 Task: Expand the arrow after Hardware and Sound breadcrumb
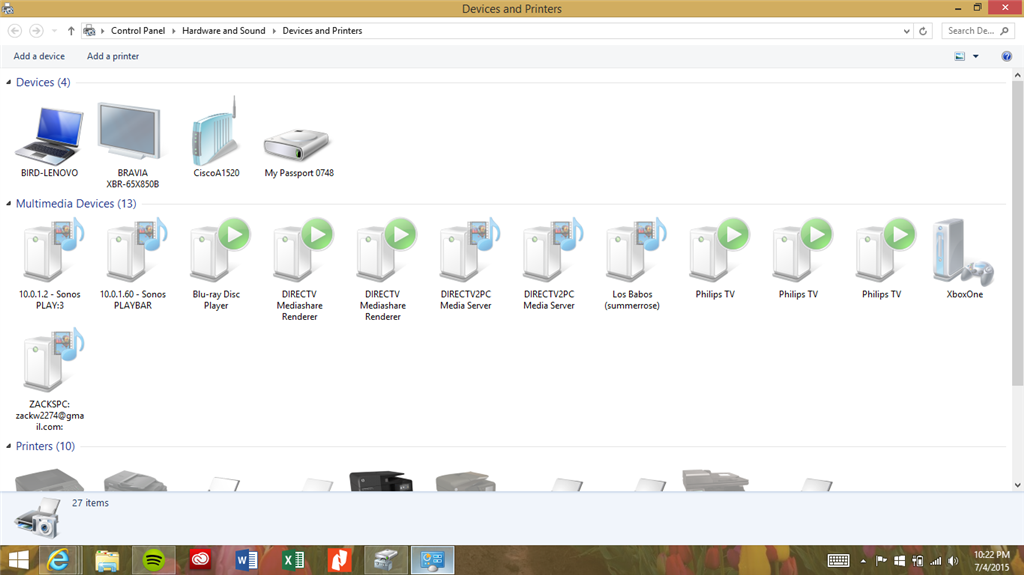(x=274, y=31)
